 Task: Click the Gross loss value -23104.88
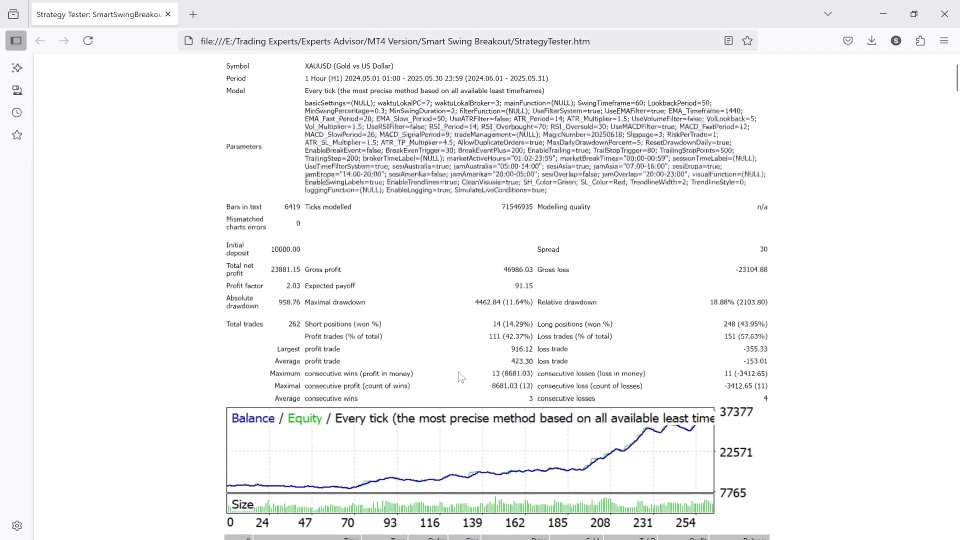point(751,269)
